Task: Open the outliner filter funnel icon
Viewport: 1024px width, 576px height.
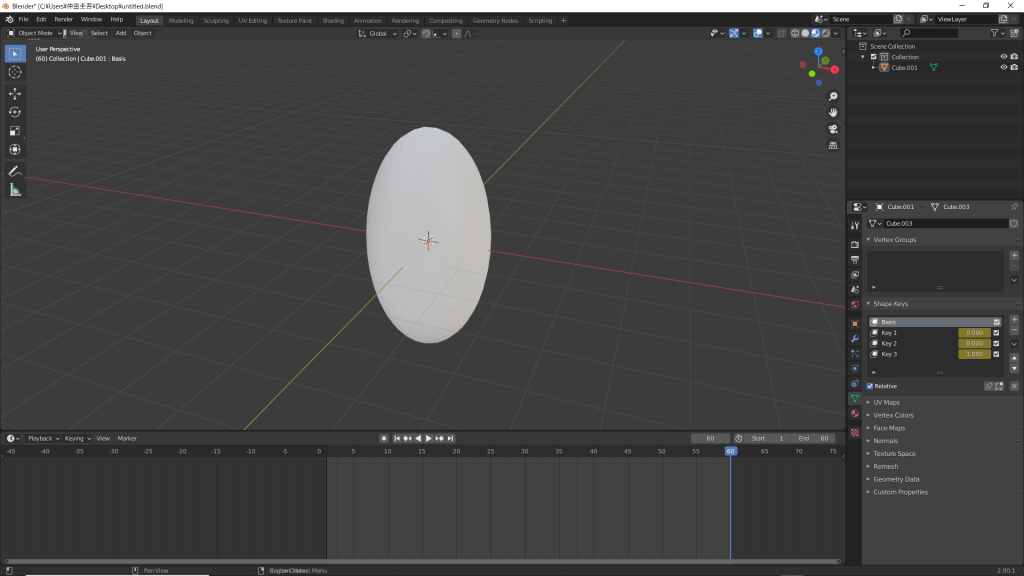Action: tap(995, 33)
